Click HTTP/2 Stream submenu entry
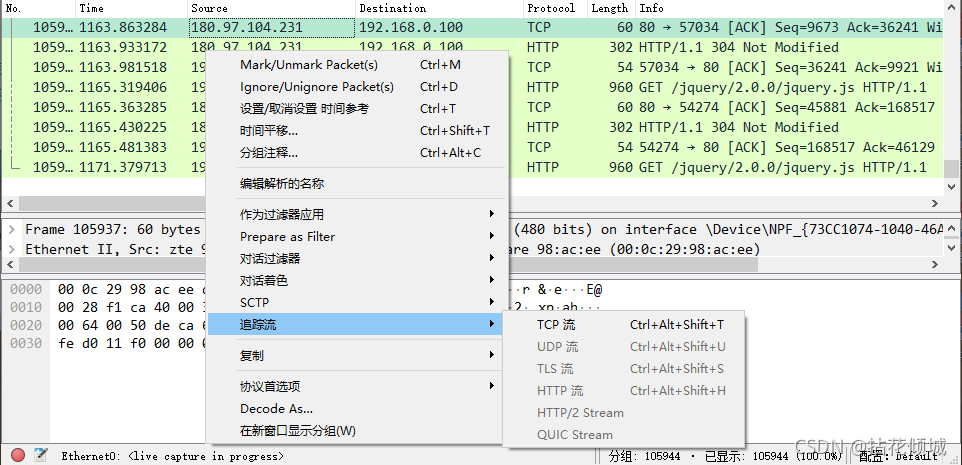 (623, 413)
